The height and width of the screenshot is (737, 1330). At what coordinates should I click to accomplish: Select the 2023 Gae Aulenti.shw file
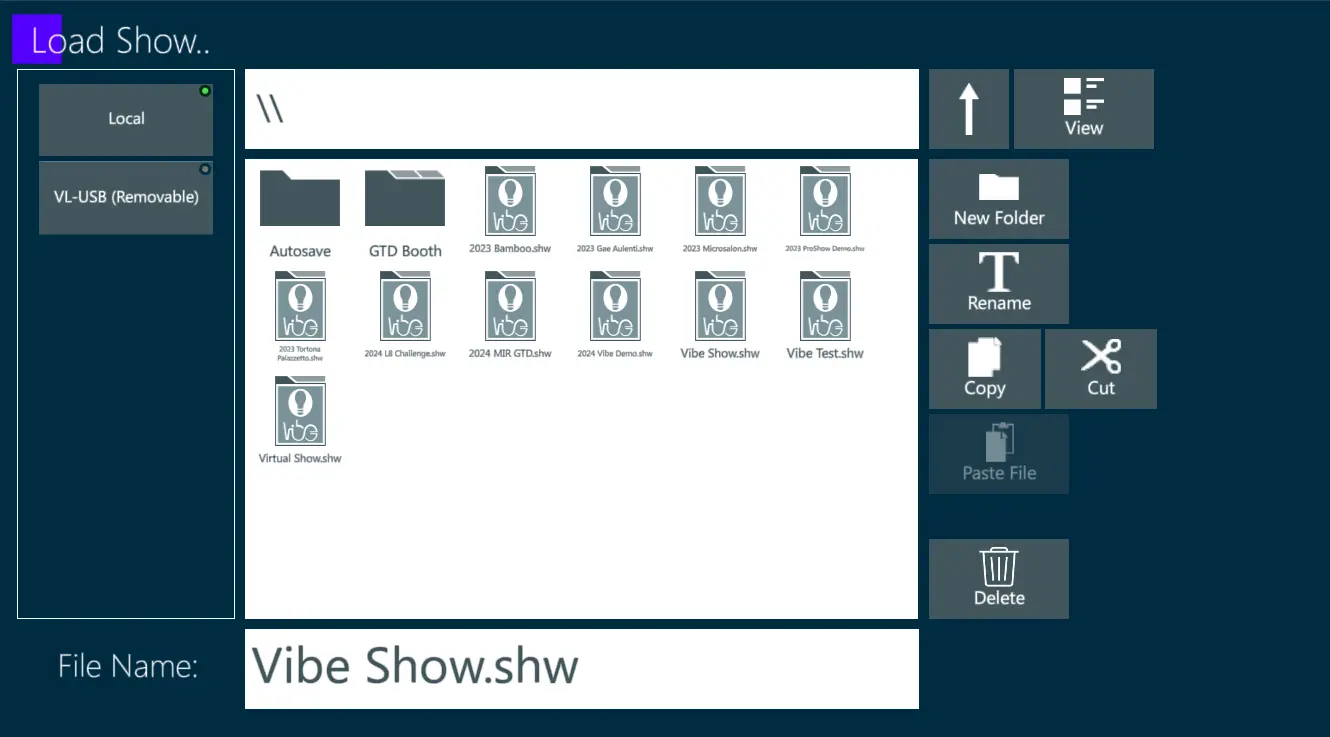(615, 210)
